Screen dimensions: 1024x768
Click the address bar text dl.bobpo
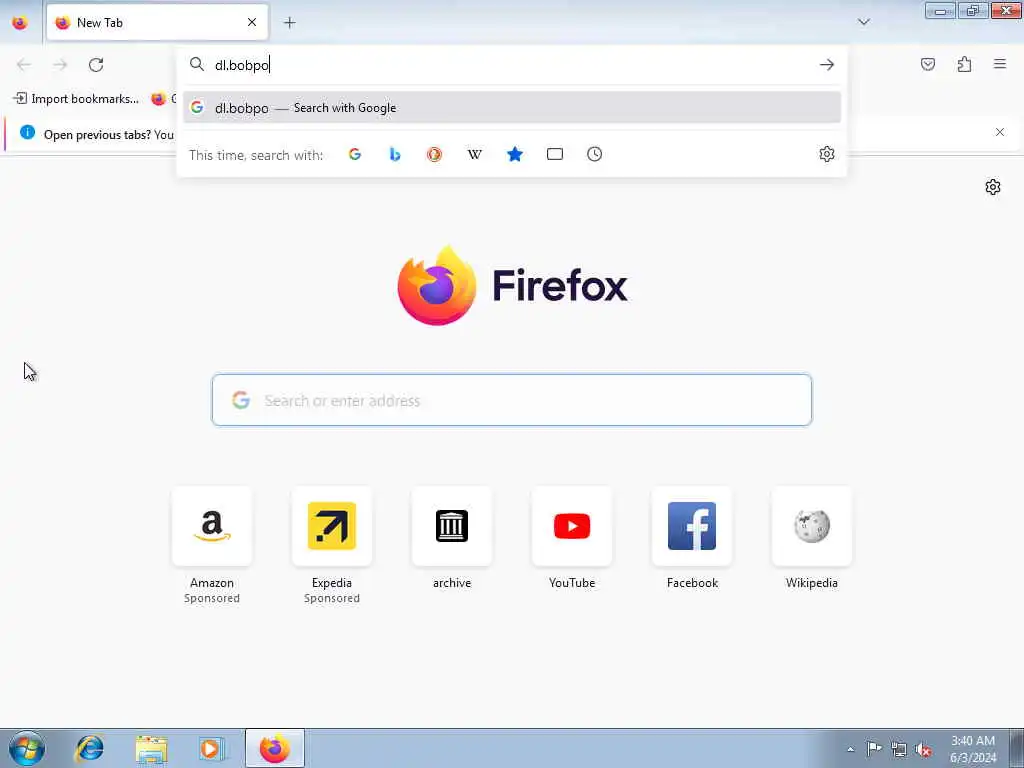coord(242,65)
